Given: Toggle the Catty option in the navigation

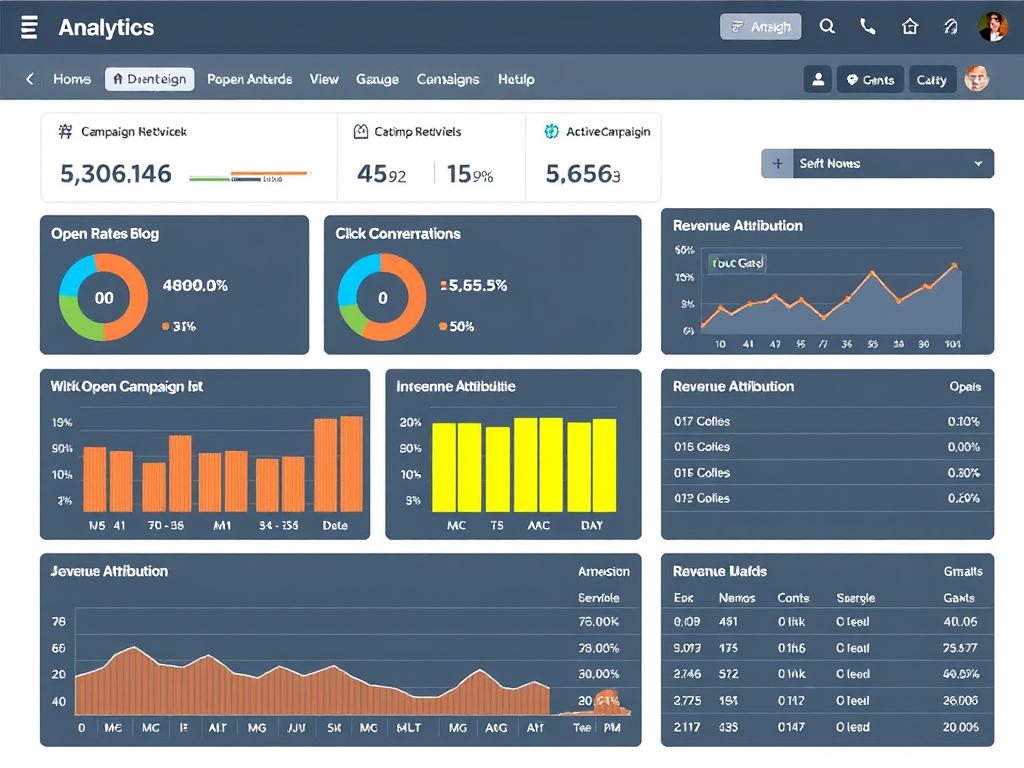Looking at the screenshot, I should (x=932, y=79).
